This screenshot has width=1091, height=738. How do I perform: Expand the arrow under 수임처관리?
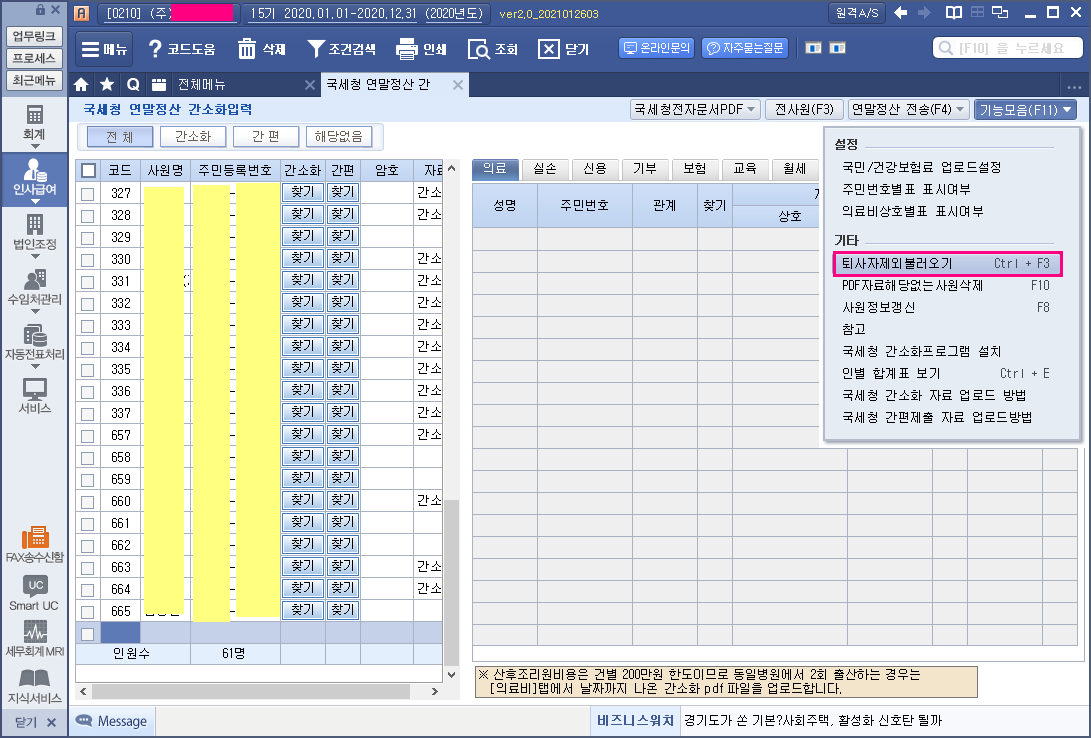[x=35, y=312]
